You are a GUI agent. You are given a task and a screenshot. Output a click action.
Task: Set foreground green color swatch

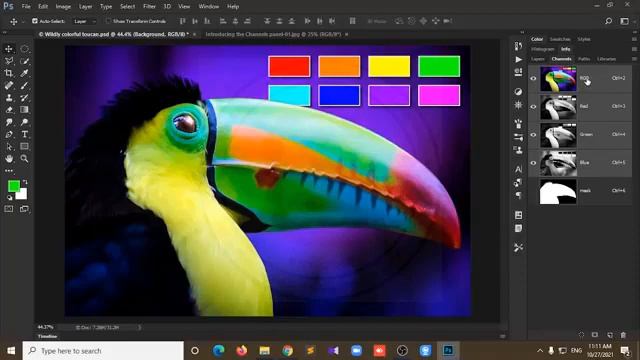(14, 186)
